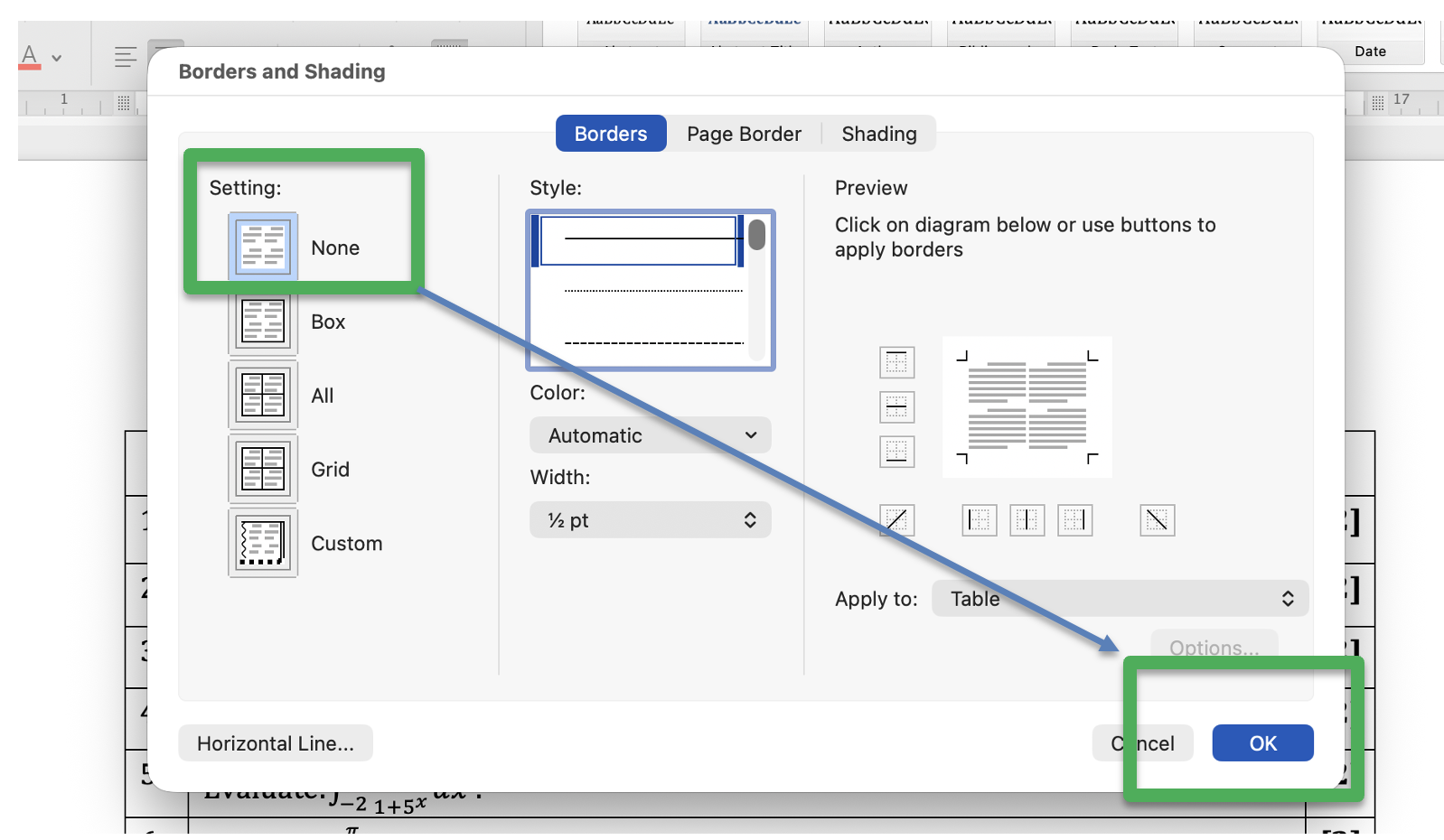This screenshot has height=840, width=1444.
Task: Click the Custom setting label
Action: [x=347, y=544]
